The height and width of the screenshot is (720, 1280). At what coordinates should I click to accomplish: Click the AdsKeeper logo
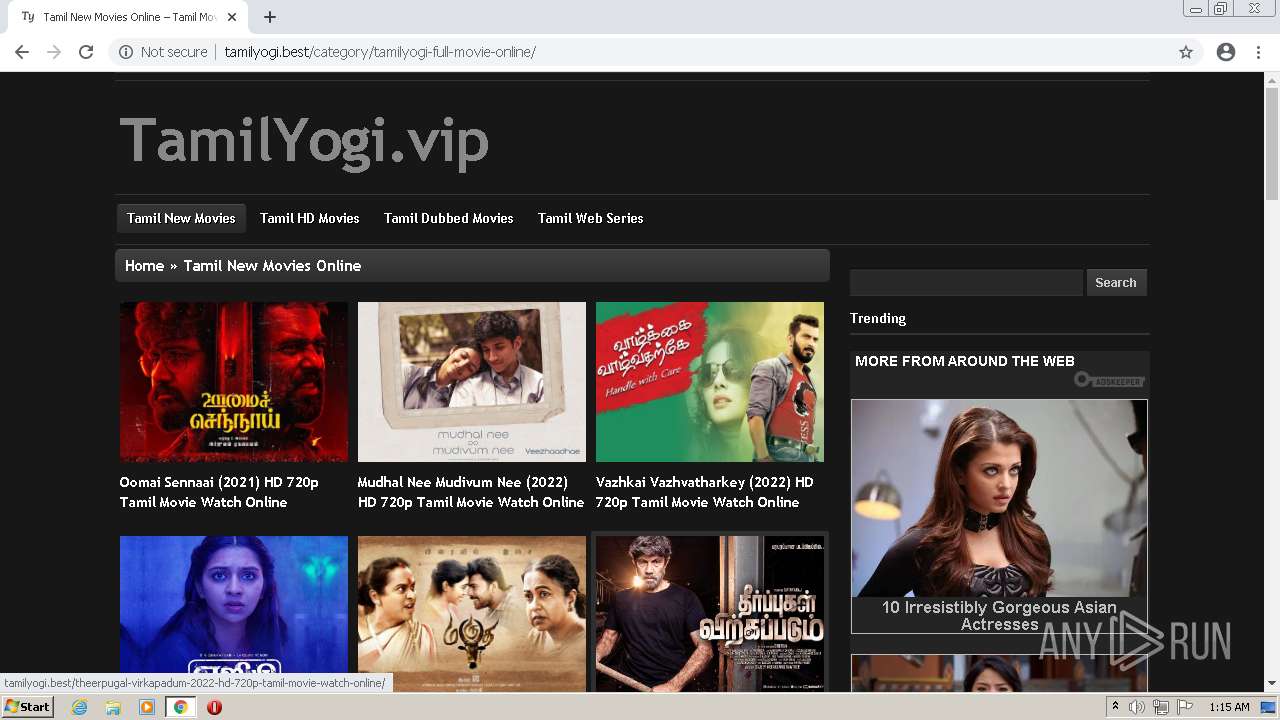click(x=1109, y=380)
